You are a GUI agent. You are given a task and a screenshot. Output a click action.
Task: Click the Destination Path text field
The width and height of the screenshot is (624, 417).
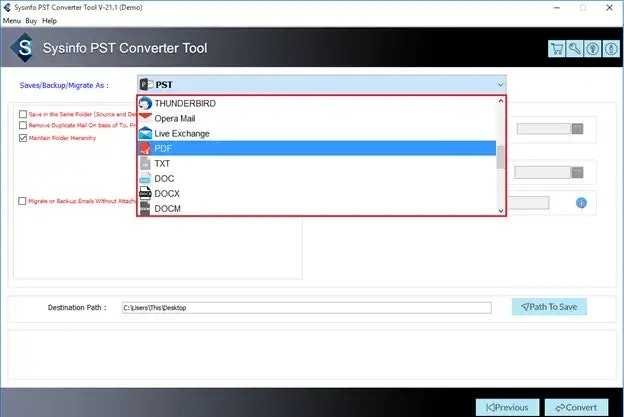click(306, 308)
